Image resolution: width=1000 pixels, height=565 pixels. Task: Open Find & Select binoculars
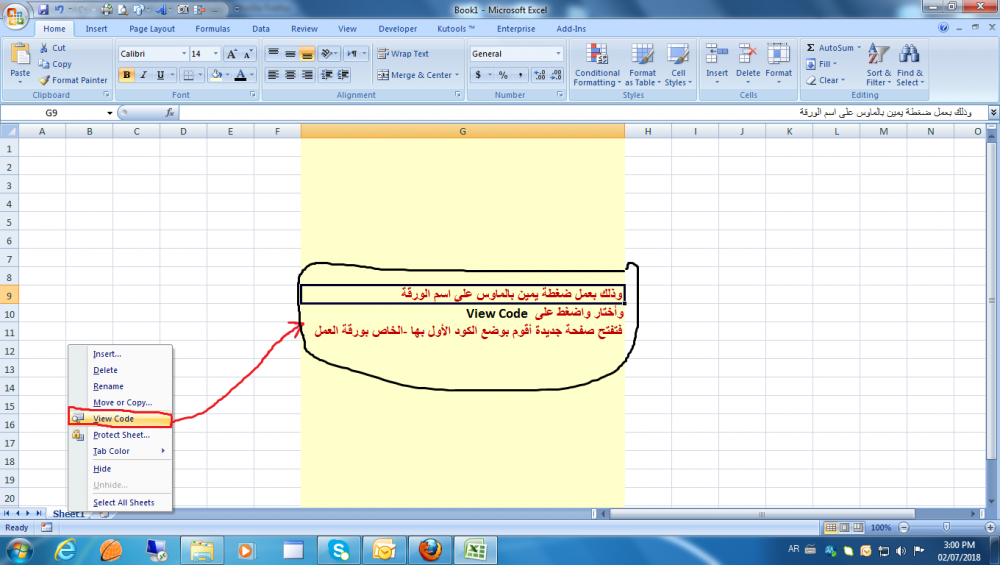pyautogui.click(x=909, y=64)
